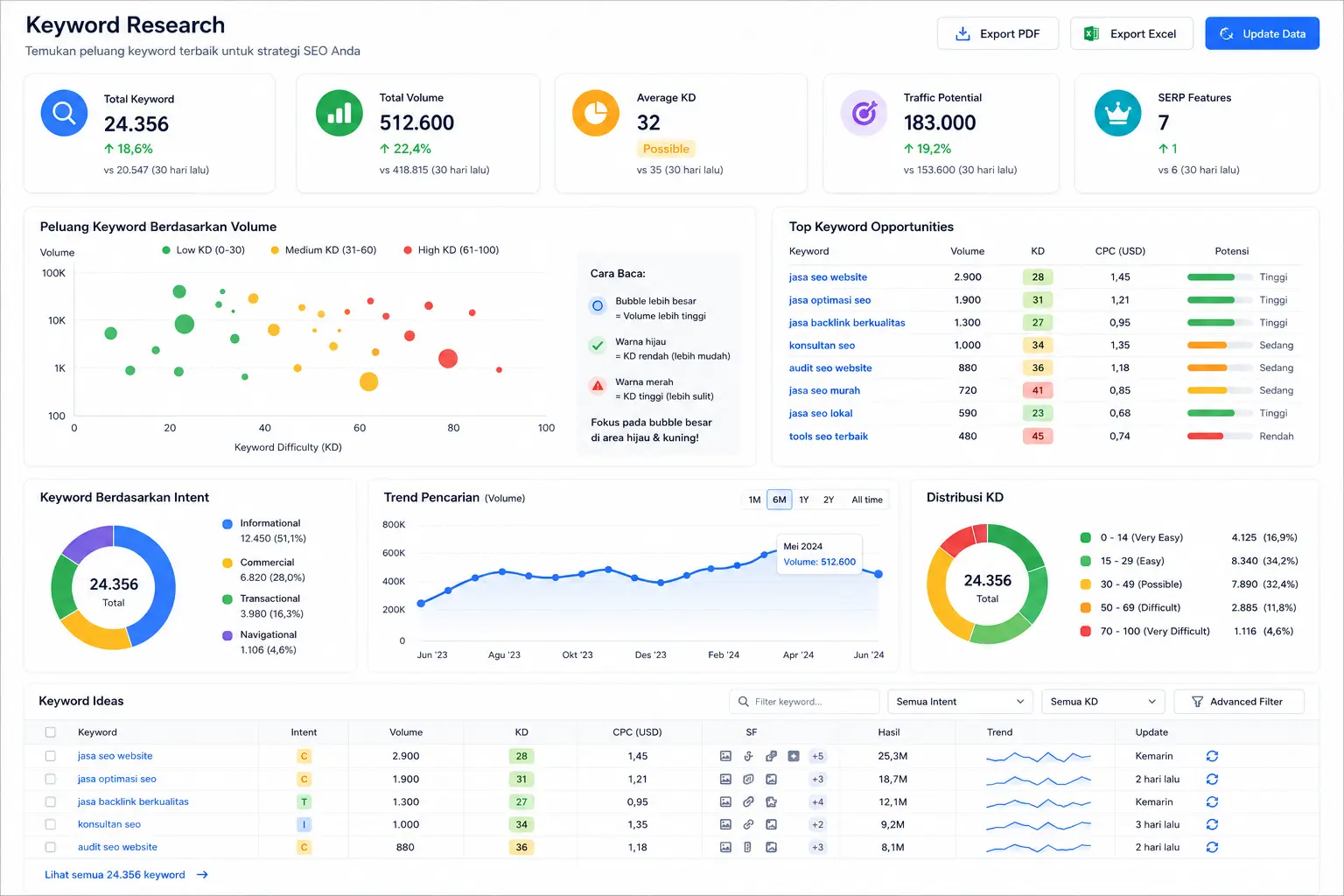This screenshot has height=896, width=1344.
Task: Click the Commercial yellow legend swatch
Action: click(227, 563)
